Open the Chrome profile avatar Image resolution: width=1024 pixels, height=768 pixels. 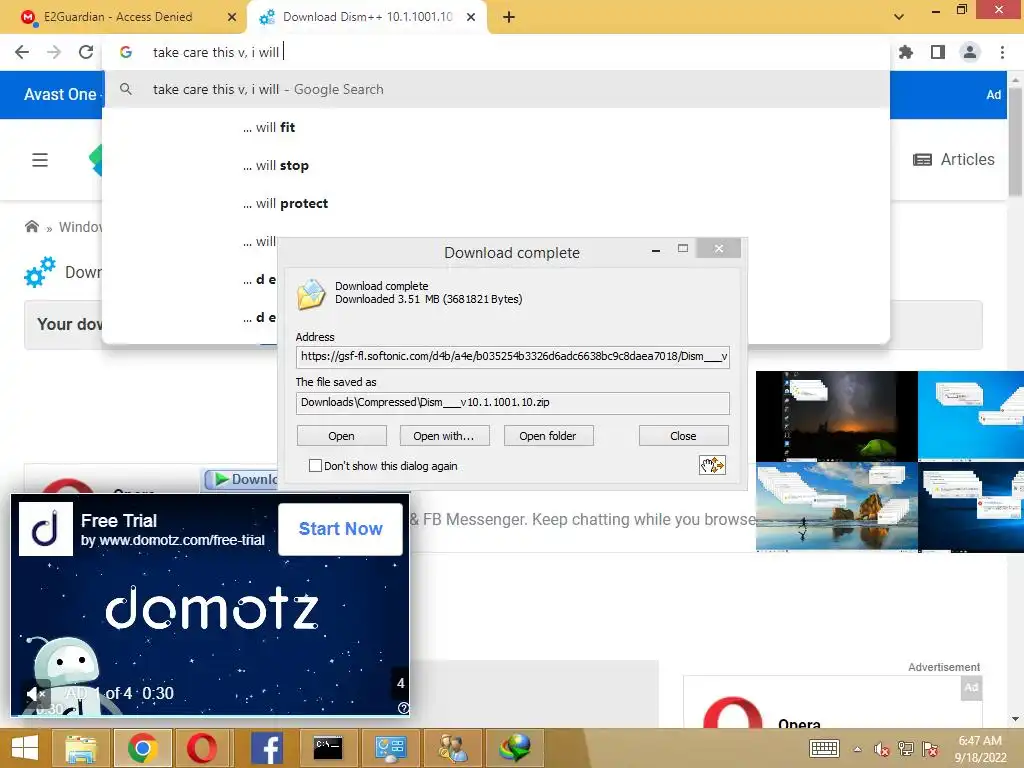(x=970, y=52)
